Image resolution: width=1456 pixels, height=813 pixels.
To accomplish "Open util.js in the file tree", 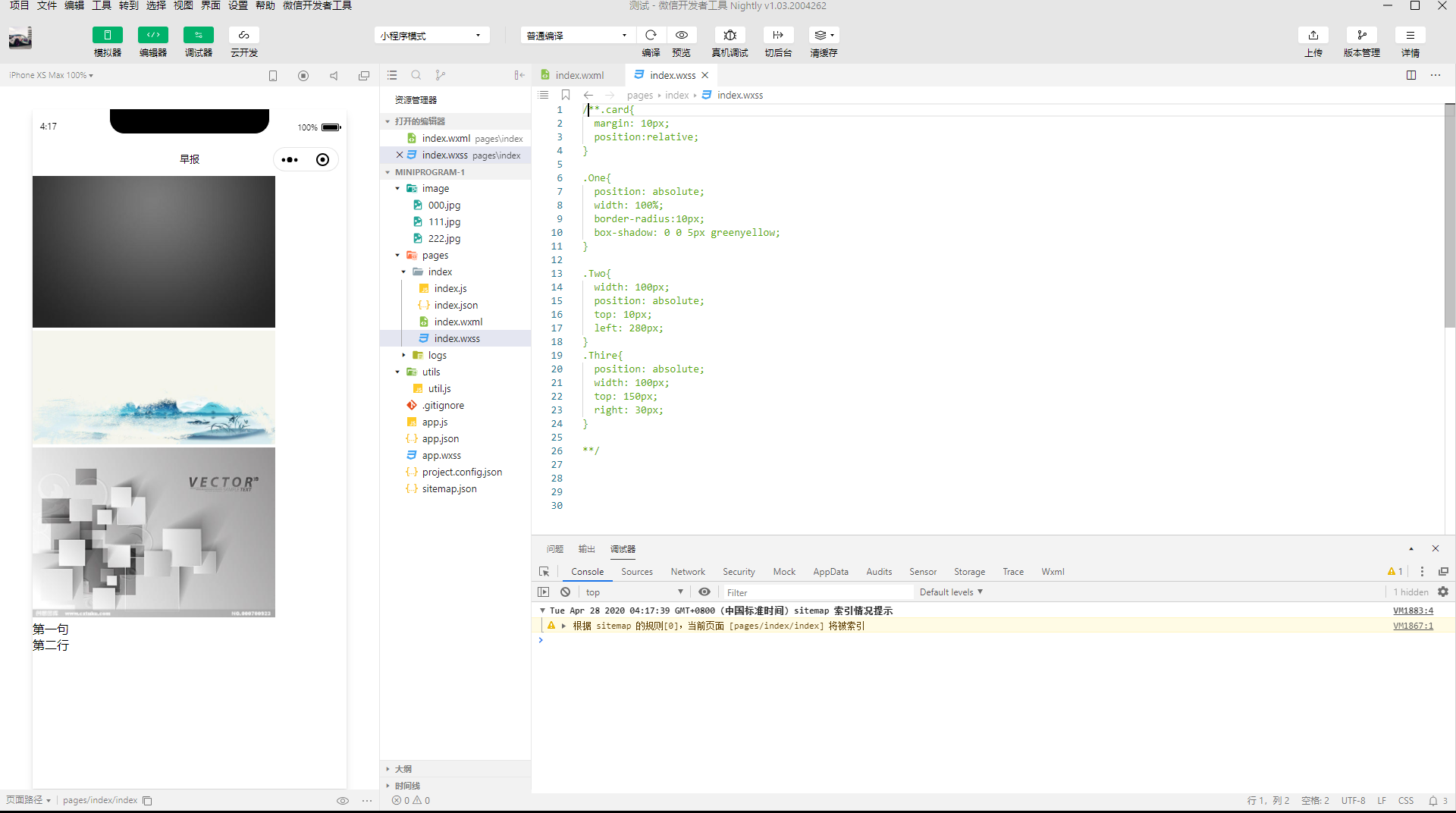I will (439, 389).
